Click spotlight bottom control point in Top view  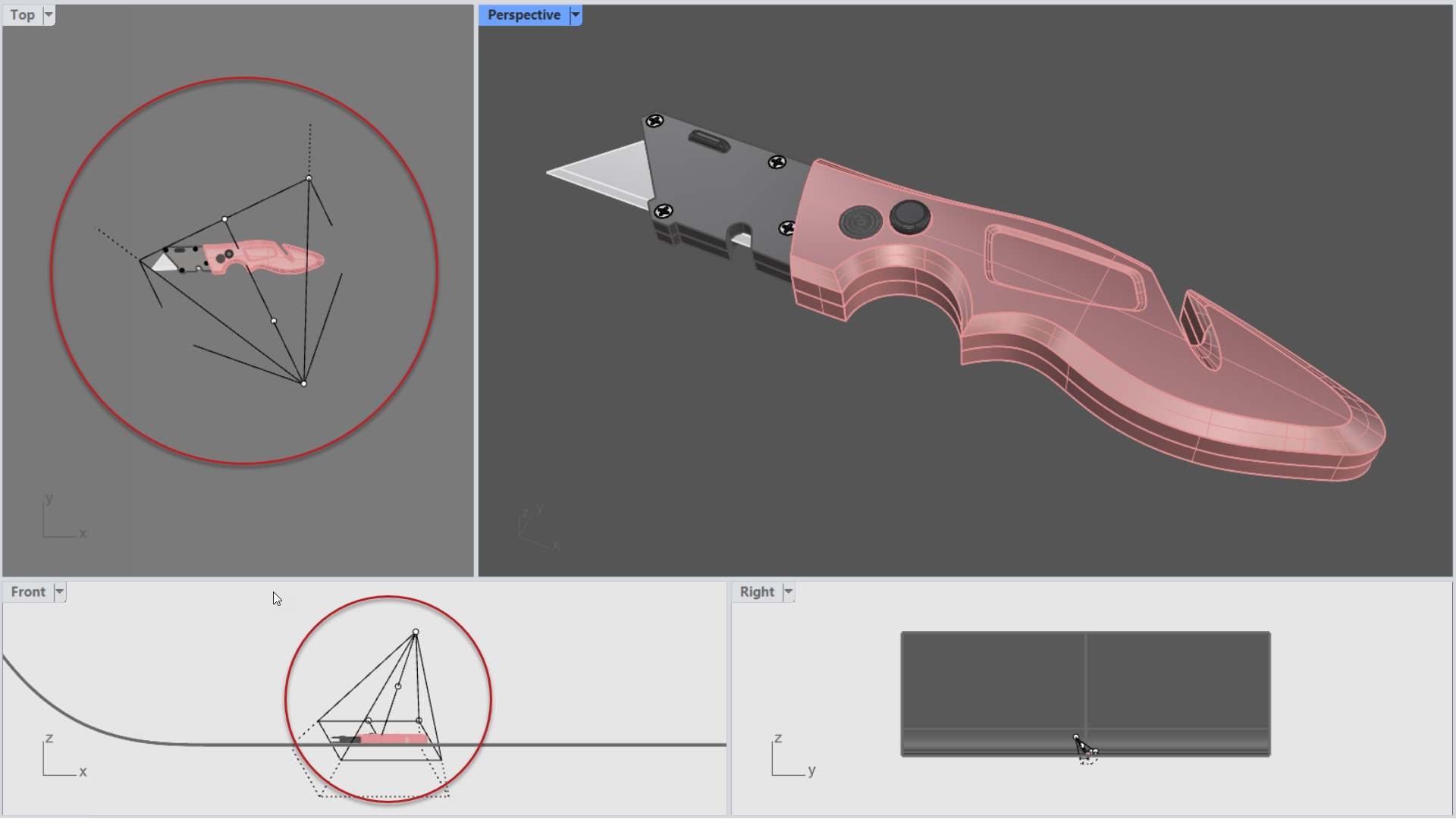[x=304, y=384]
